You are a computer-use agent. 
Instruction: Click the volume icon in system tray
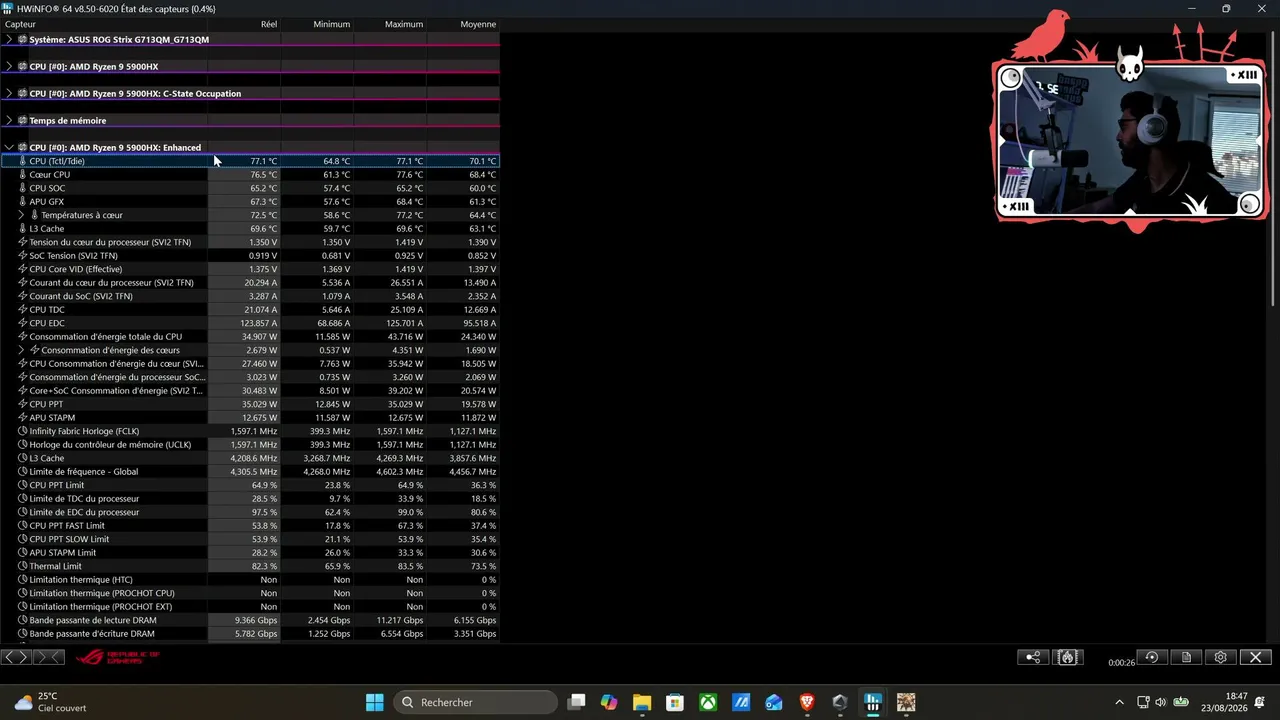(x=1162, y=702)
